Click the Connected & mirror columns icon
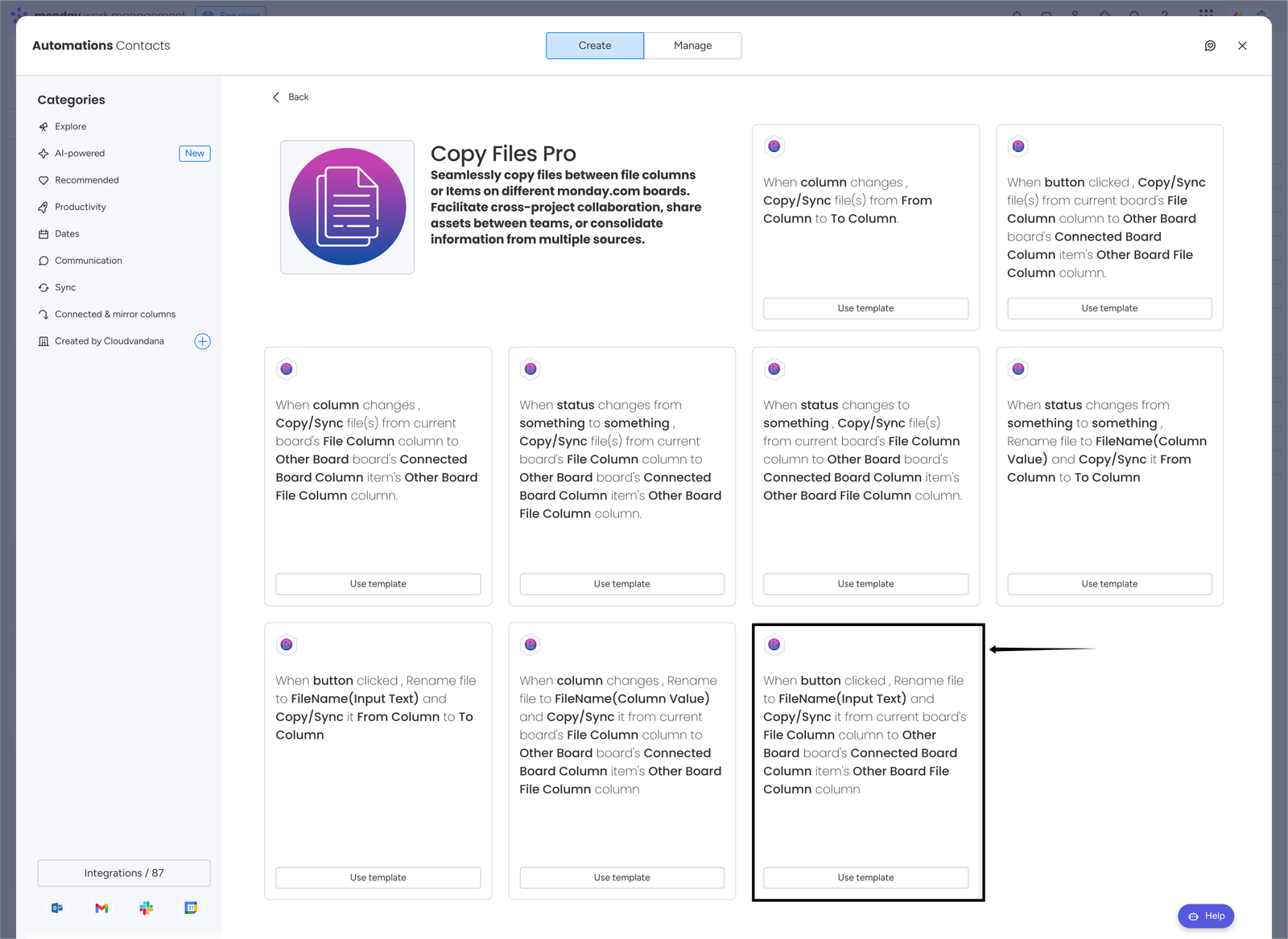This screenshot has height=939, width=1288. 43,315
